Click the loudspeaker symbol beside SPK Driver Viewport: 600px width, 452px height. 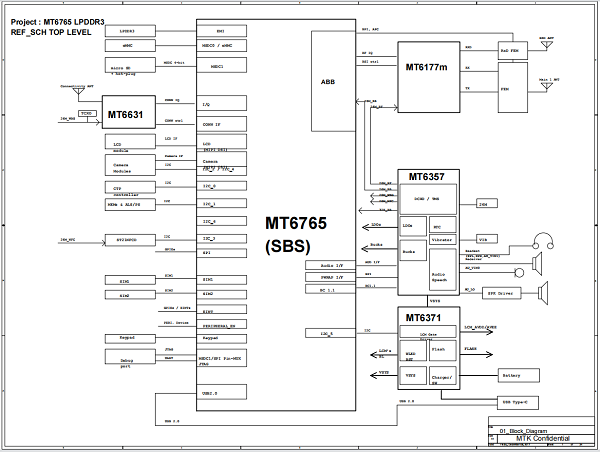[545, 294]
